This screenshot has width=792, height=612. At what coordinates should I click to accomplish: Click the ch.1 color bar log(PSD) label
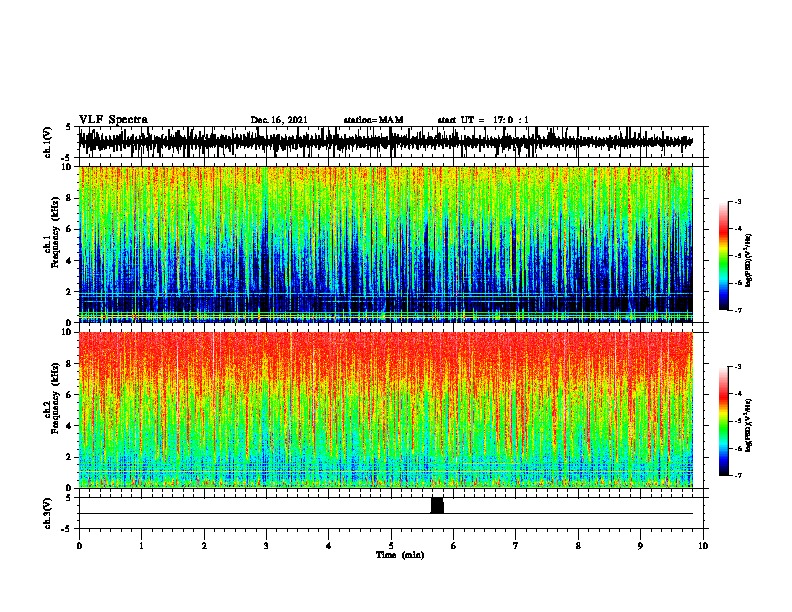point(748,260)
